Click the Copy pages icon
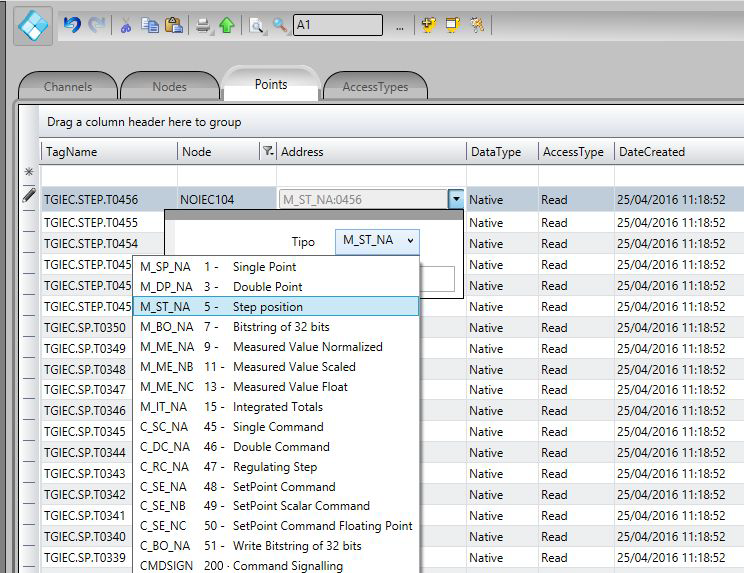The width and height of the screenshot is (744, 573). (150, 25)
